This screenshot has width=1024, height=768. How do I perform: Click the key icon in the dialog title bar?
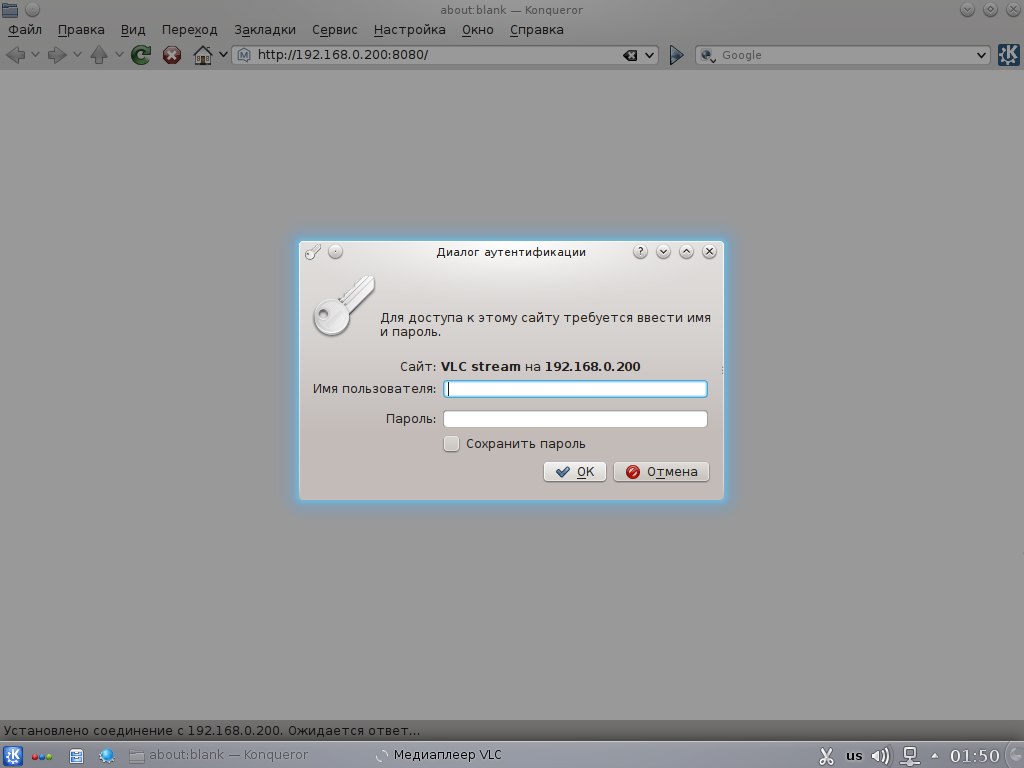click(313, 251)
